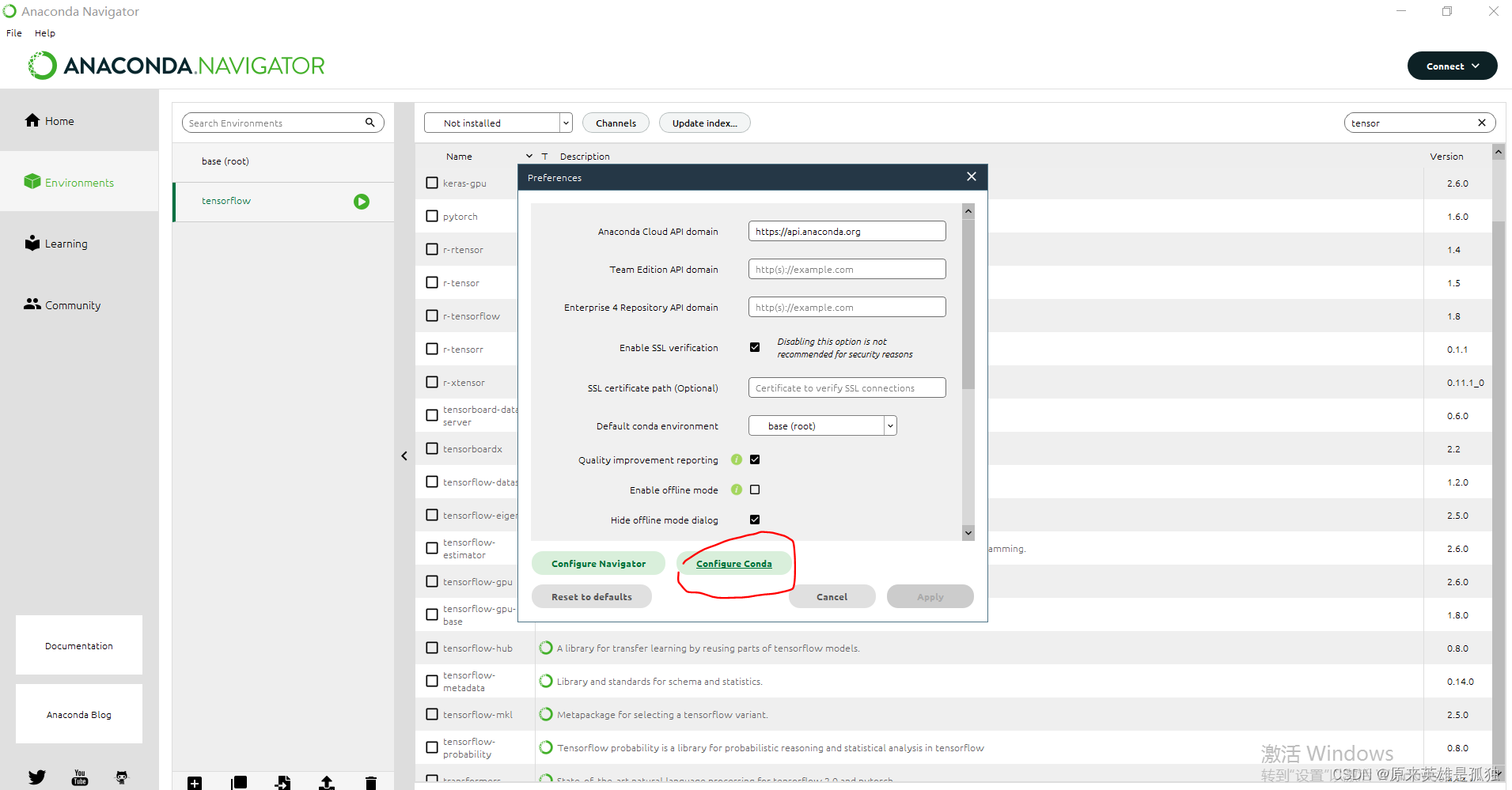Click the Remove environment trash icon
Screen dimensions: 1512x790
coord(370,783)
